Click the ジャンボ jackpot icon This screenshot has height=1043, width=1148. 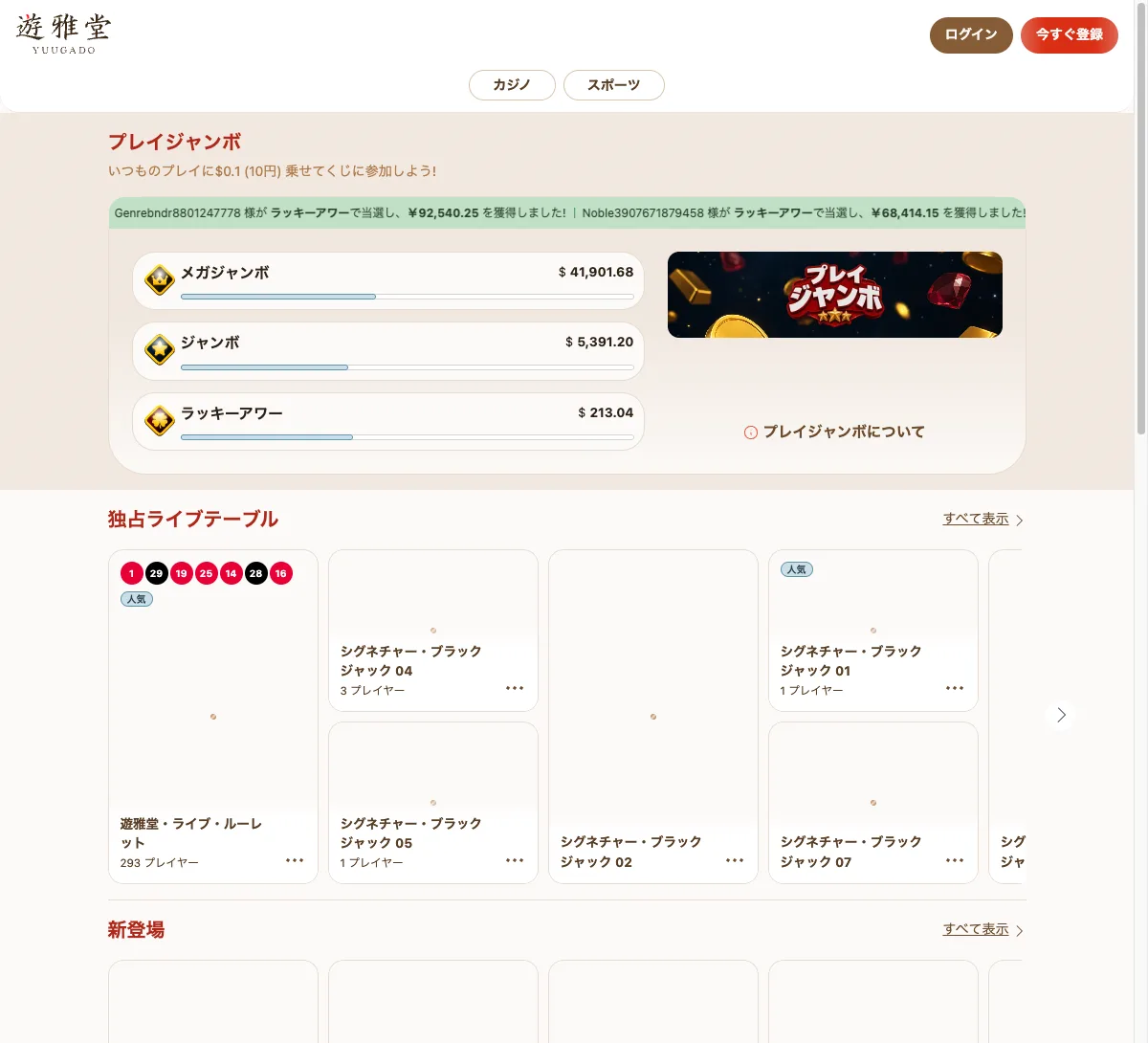click(159, 350)
